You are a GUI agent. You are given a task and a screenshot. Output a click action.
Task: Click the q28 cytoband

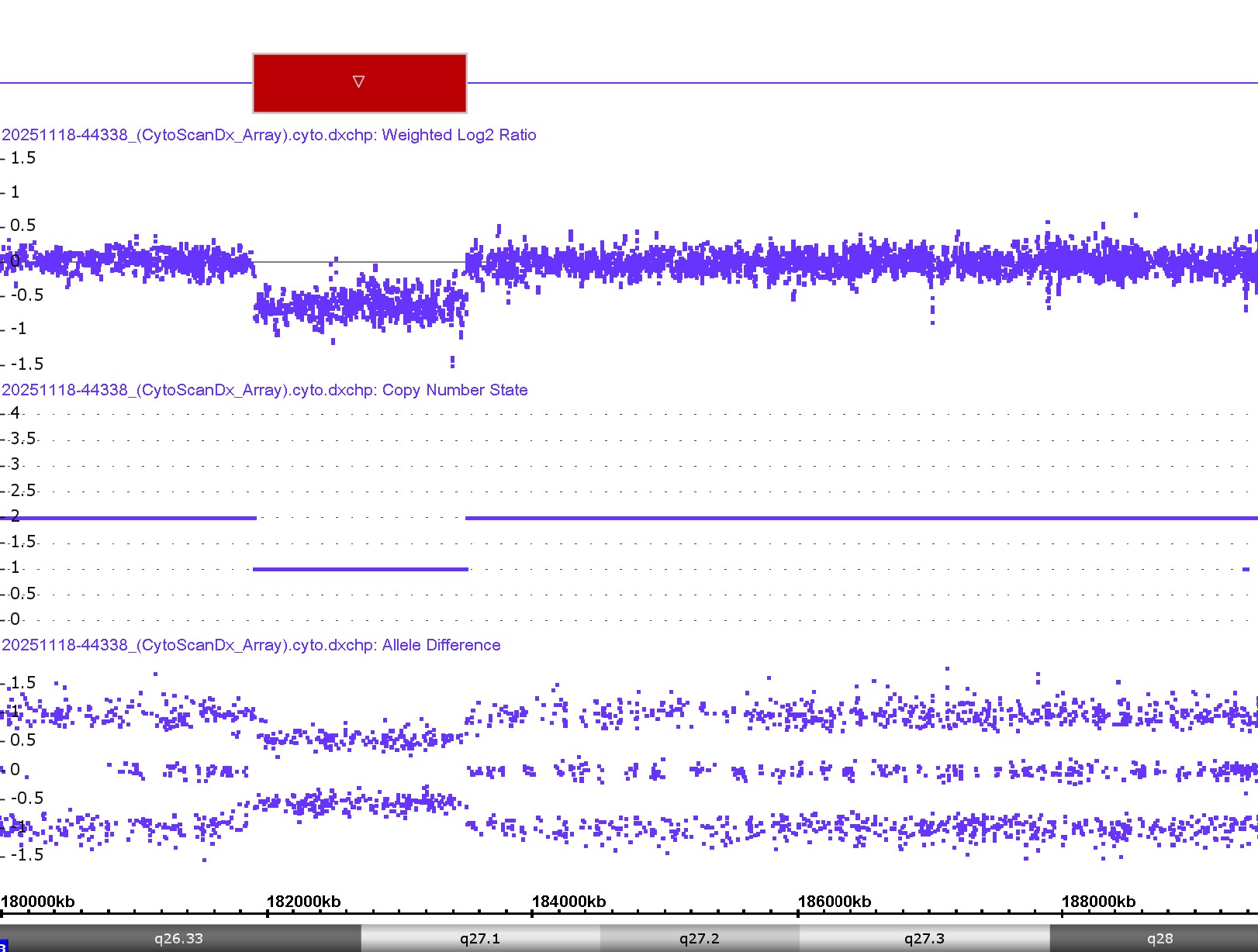click(x=1159, y=938)
